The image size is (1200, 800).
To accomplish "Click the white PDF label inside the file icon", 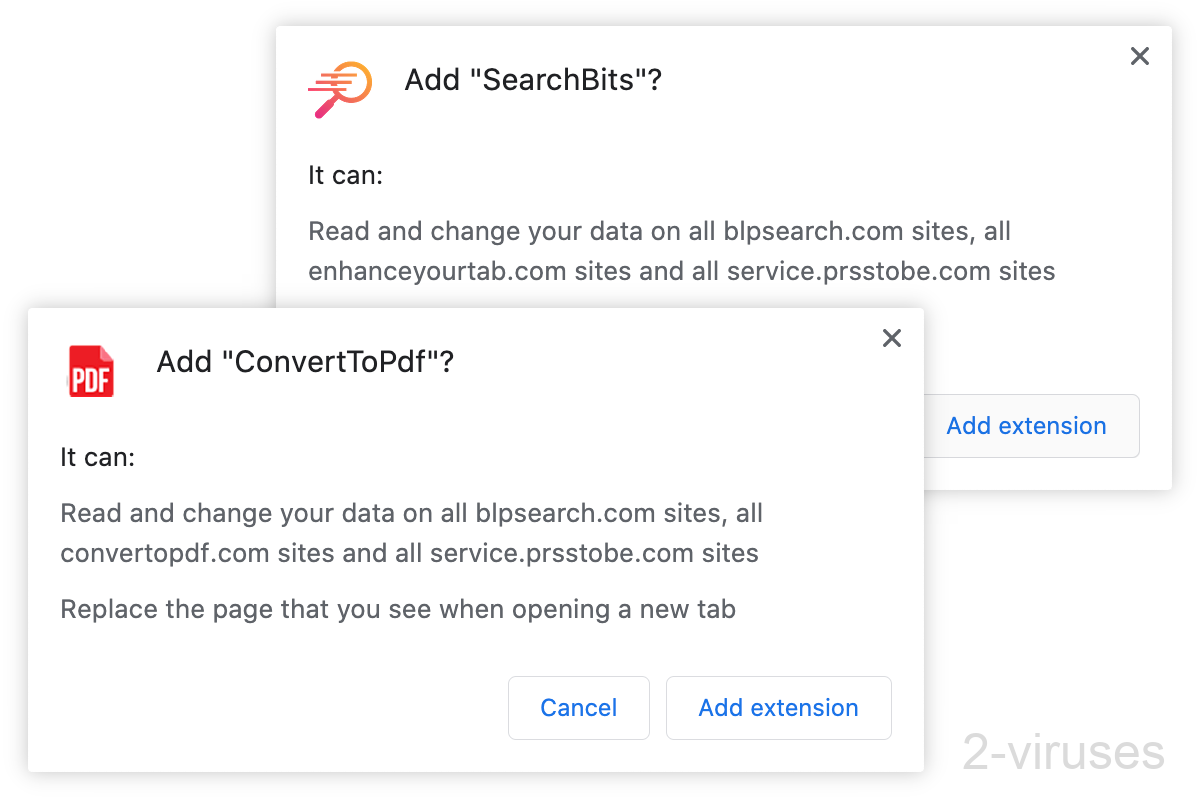I will (92, 378).
